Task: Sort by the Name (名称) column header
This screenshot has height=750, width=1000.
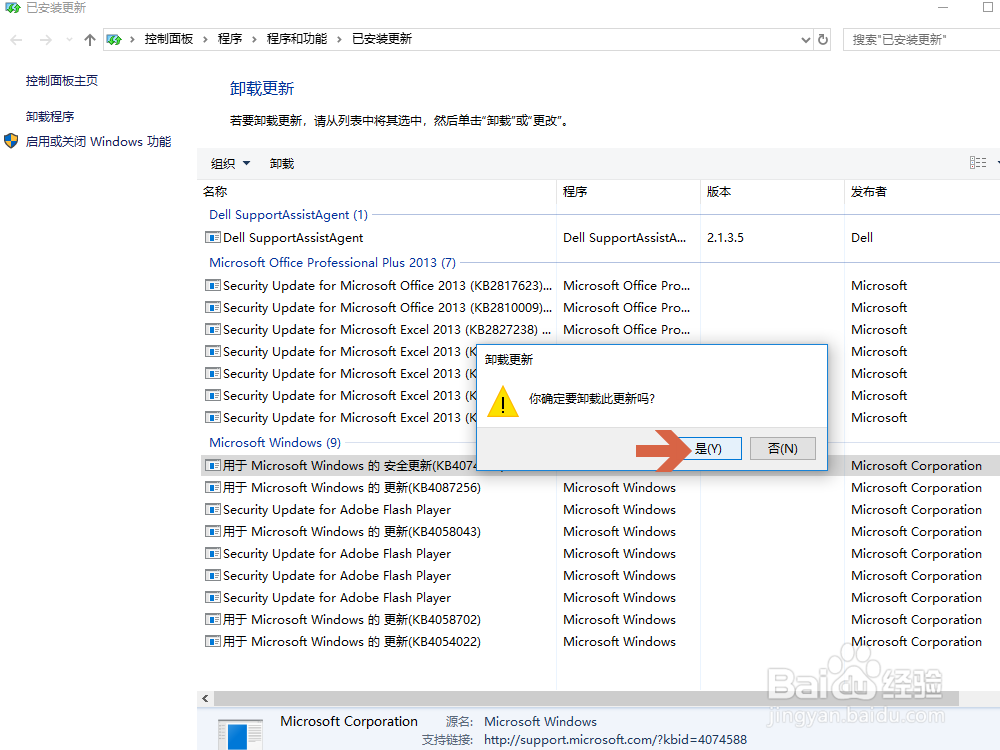Action: pos(376,191)
